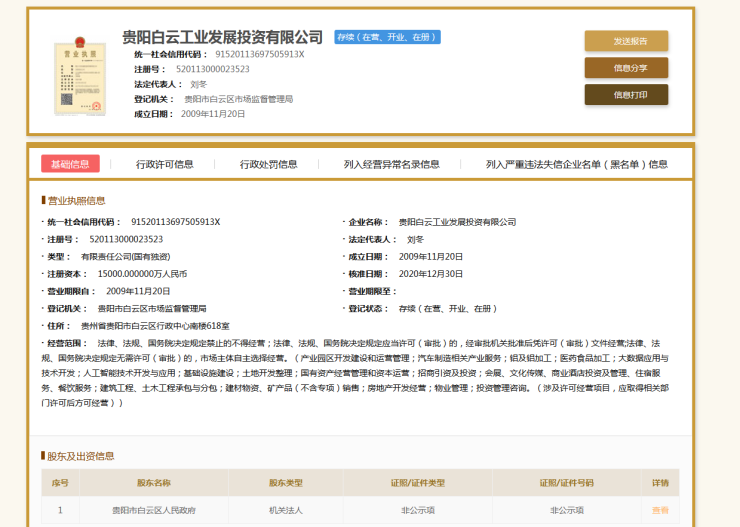
Task: Click the 企业名称 value in license info
Action: pos(457,222)
